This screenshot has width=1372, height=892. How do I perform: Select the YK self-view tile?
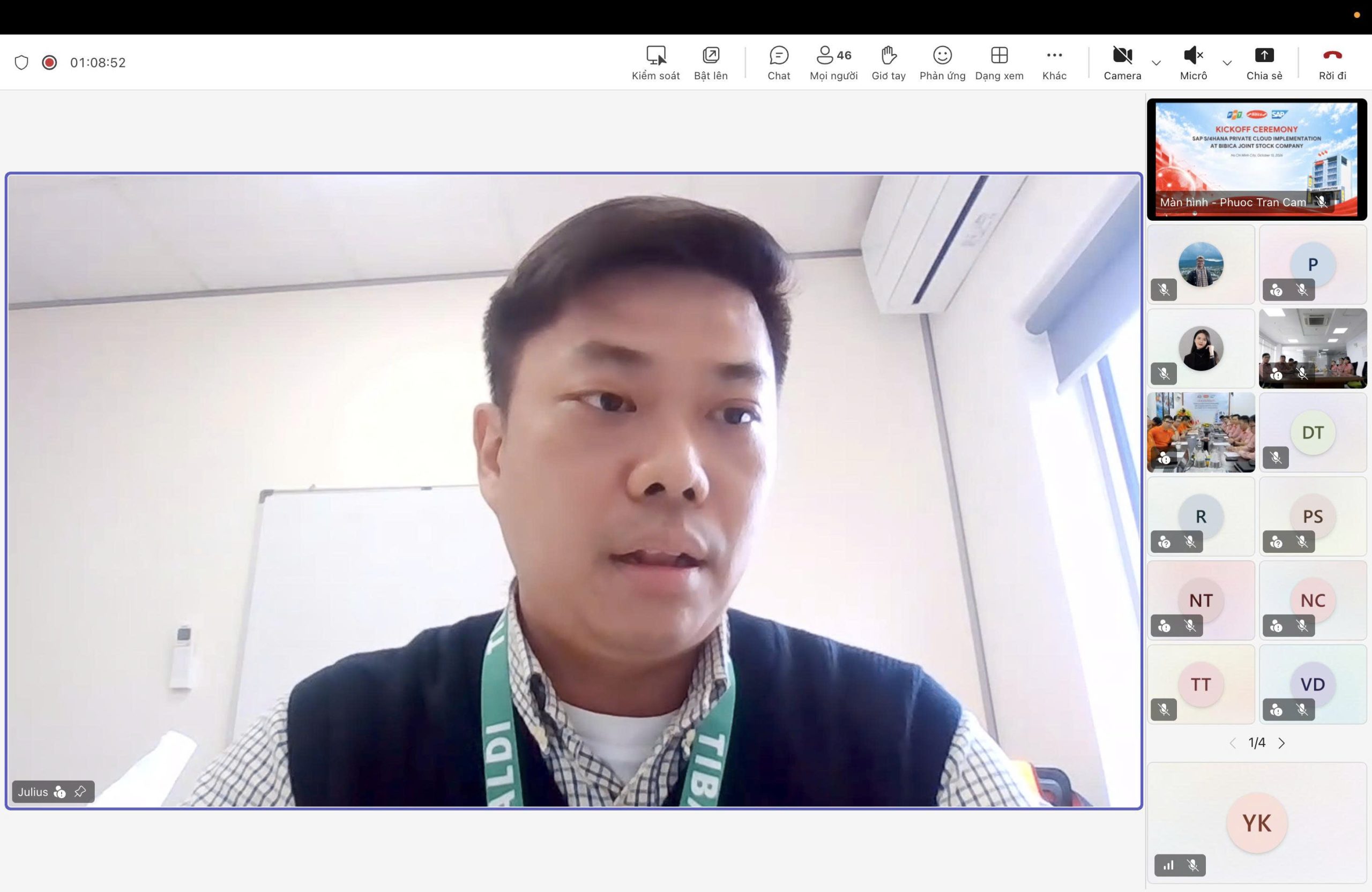point(1257,823)
